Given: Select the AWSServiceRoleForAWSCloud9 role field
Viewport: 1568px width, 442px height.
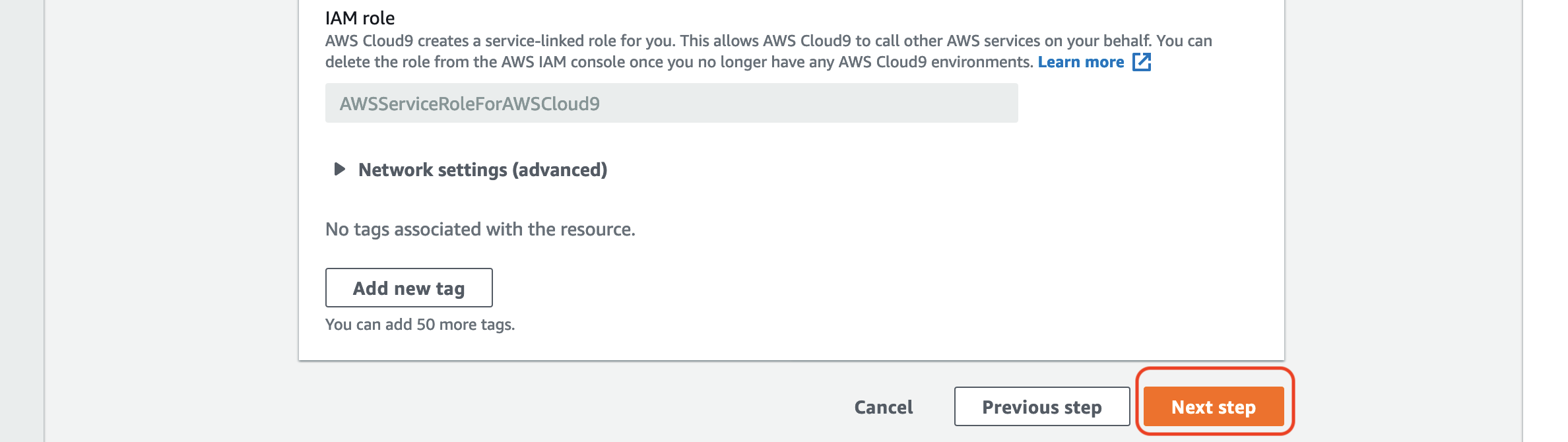Looking at the screenshot, I should coord(671,103).
